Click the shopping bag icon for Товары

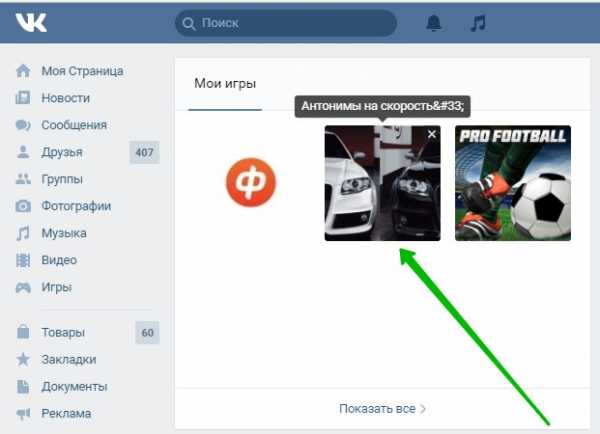pos(23,332)
